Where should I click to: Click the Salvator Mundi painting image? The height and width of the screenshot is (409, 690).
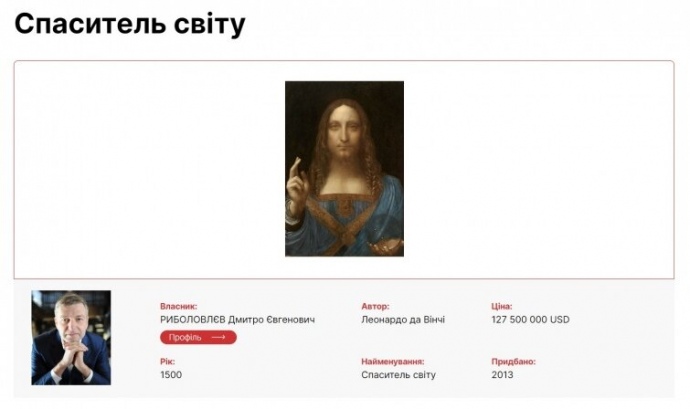click(344, 168)
